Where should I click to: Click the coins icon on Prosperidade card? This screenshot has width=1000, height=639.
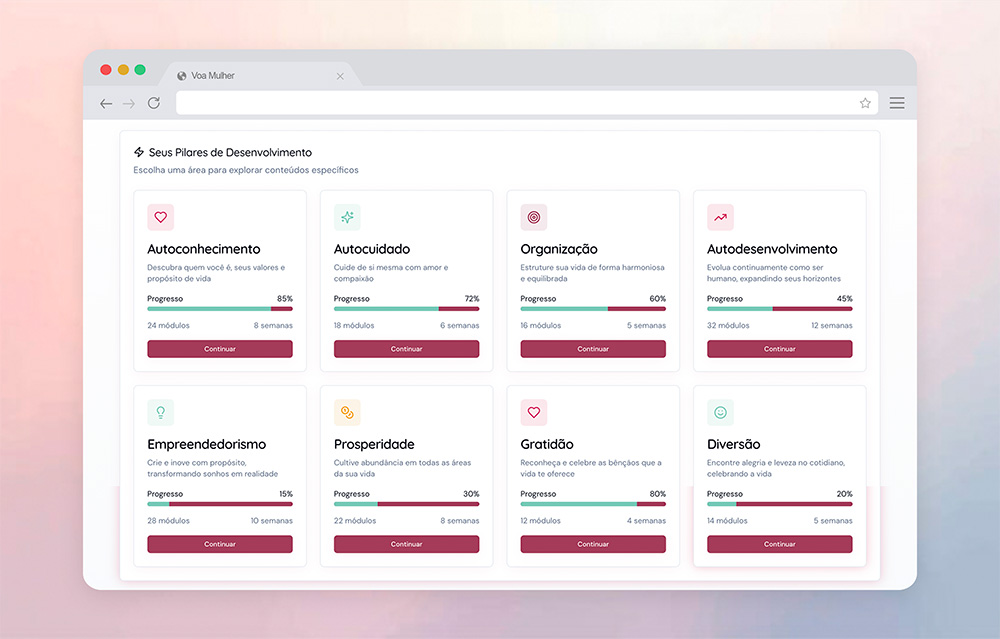tap(347, 412)
